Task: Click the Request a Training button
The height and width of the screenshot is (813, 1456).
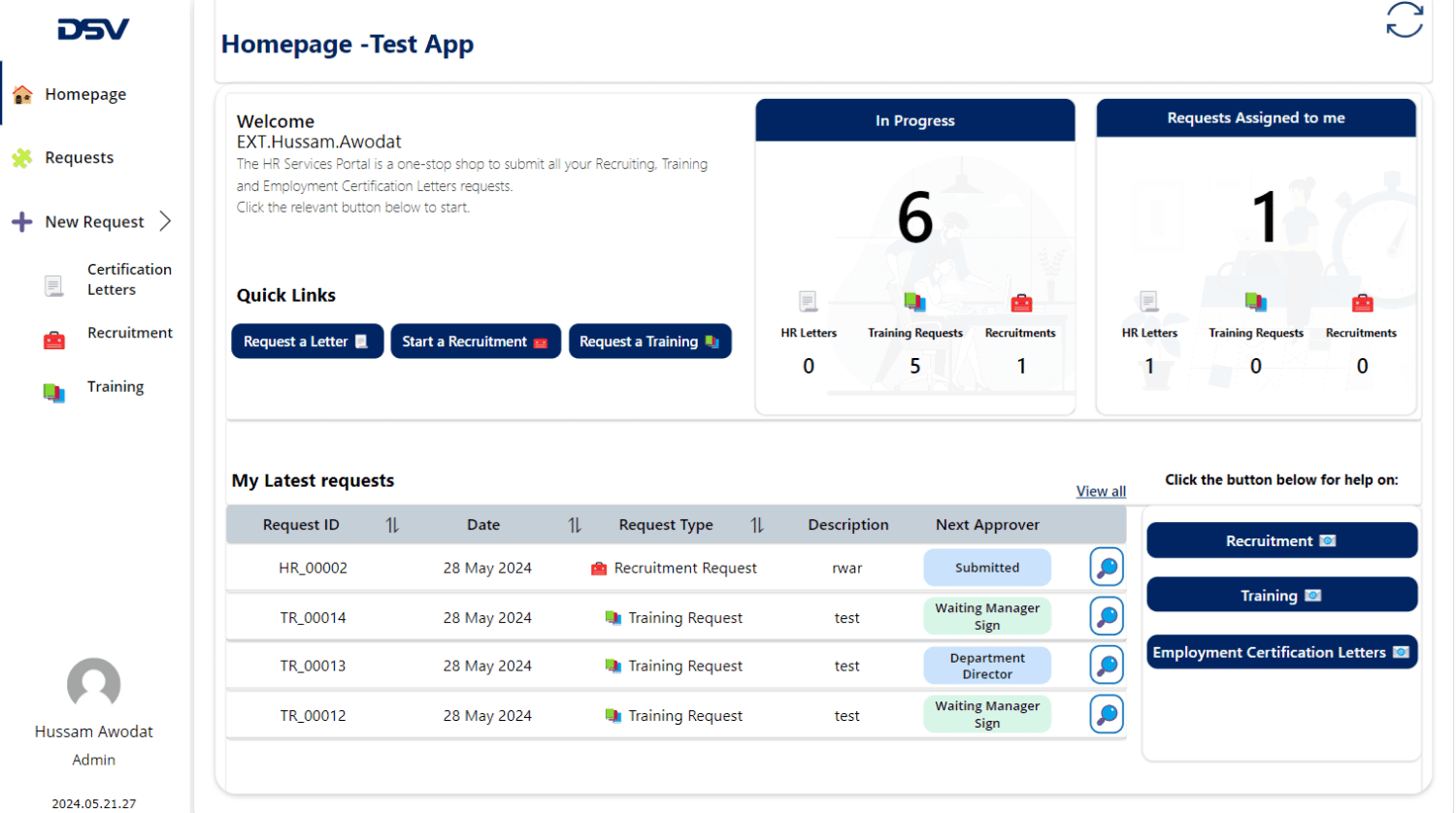Action: [x=649, y=341]
